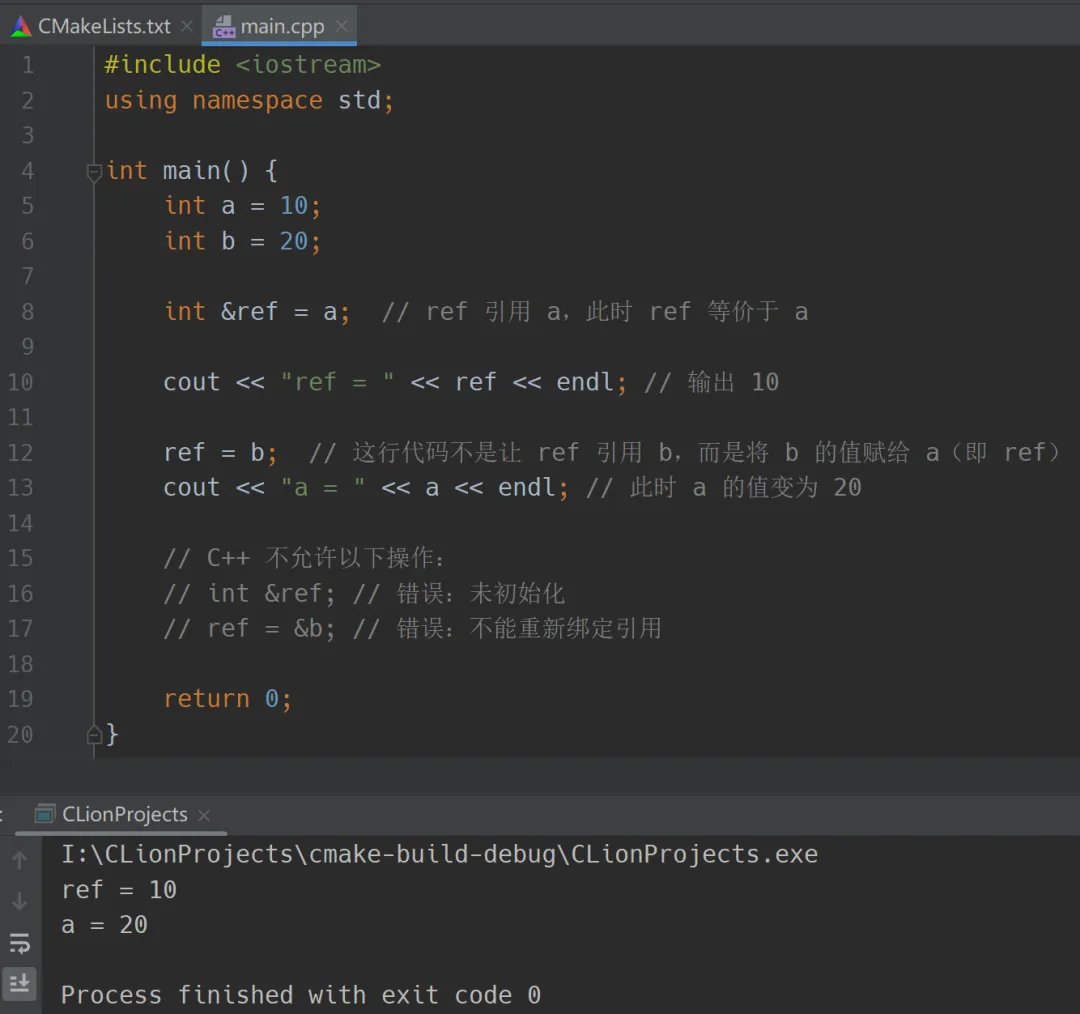The image size is (1080, 1014).
Task: Click the '"a = "' string literal
Action: click(323, 488)
